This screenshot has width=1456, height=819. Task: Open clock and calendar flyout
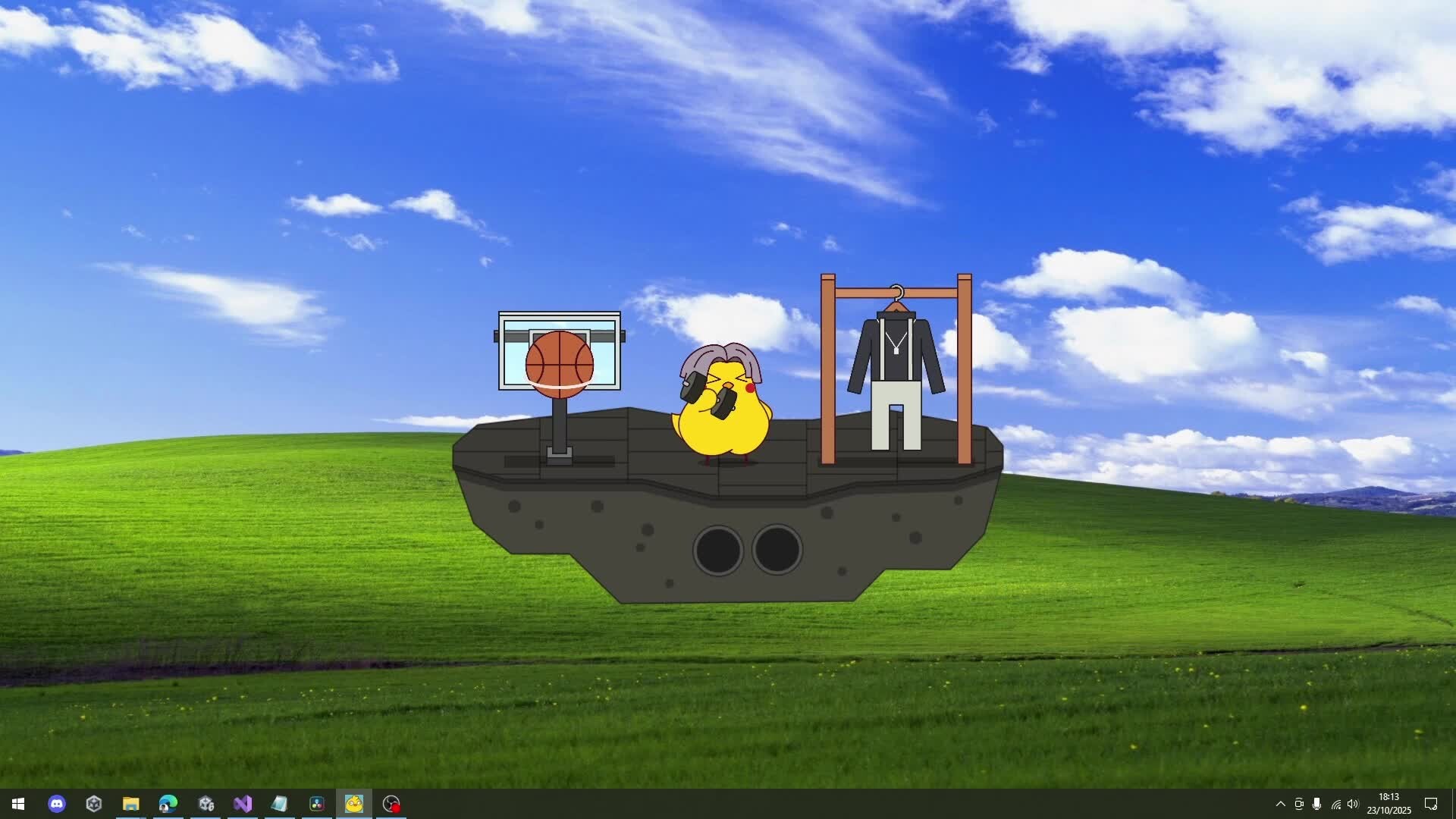click(x=1389, y=804)
